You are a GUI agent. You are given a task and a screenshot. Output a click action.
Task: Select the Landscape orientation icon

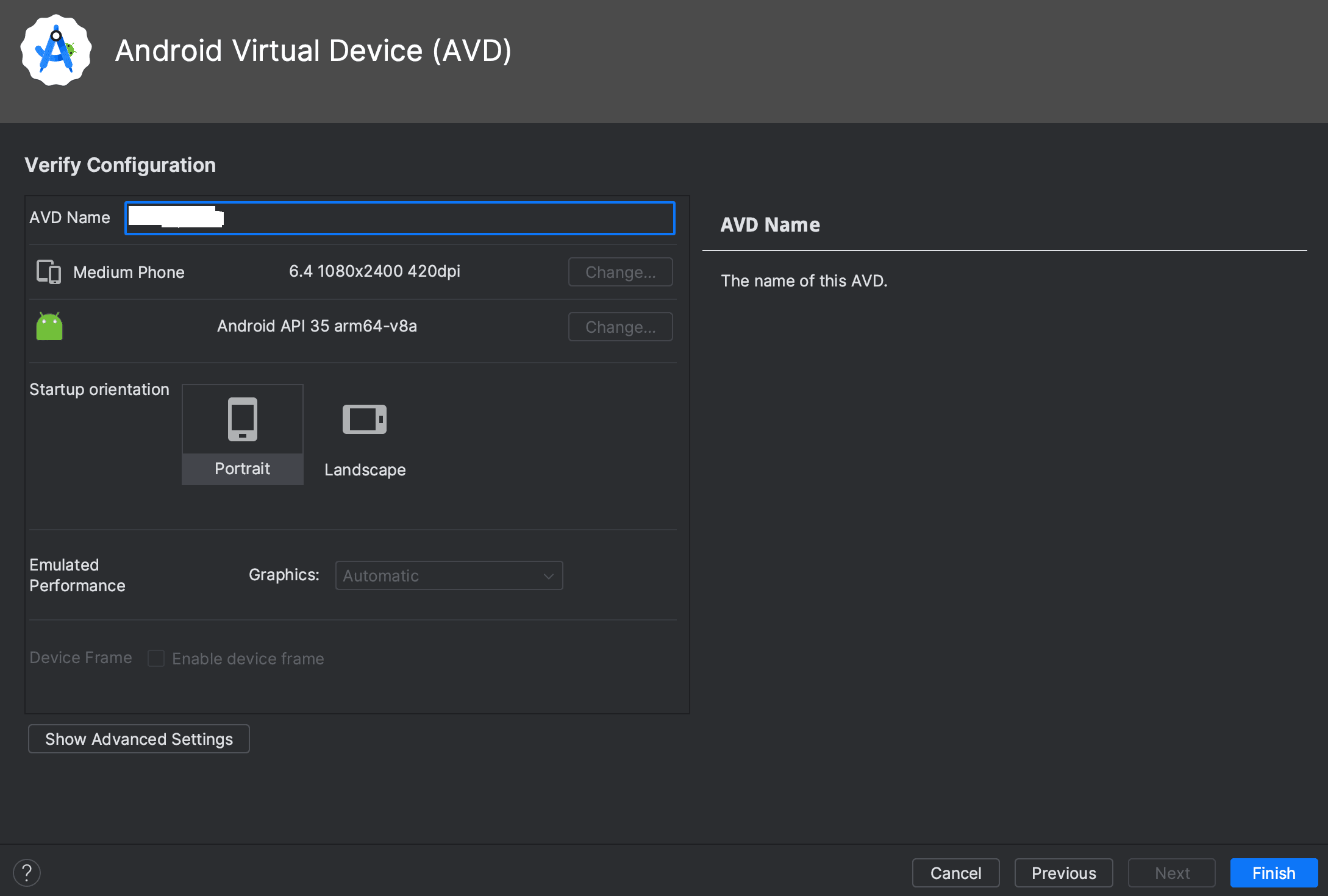point(365,419)
